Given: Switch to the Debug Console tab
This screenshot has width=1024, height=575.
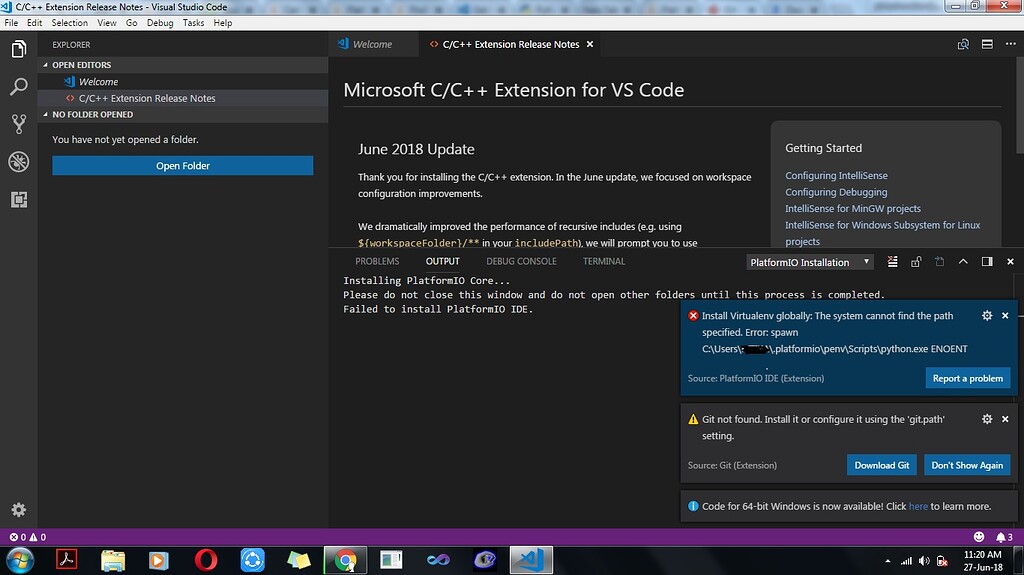Looking at the screenshot, I should pos(521,261).
